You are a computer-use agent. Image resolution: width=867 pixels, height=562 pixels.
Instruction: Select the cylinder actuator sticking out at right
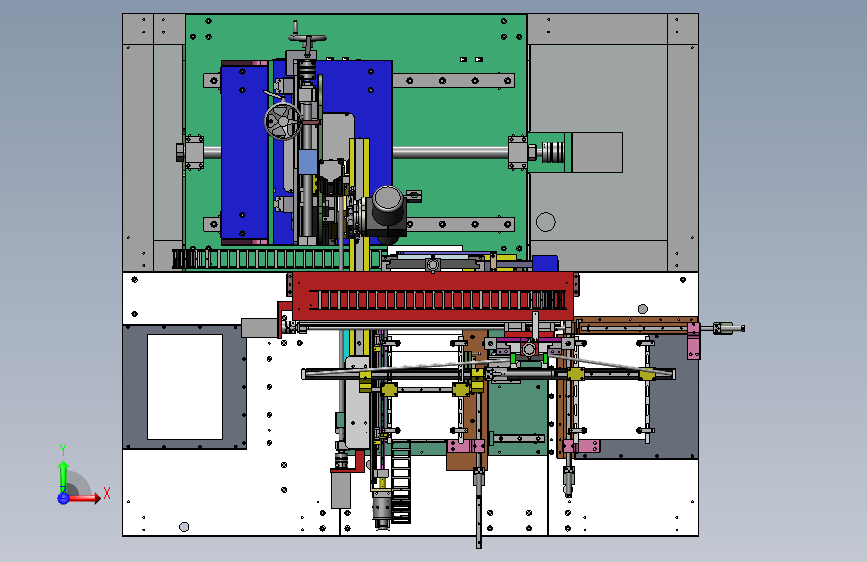728,329
